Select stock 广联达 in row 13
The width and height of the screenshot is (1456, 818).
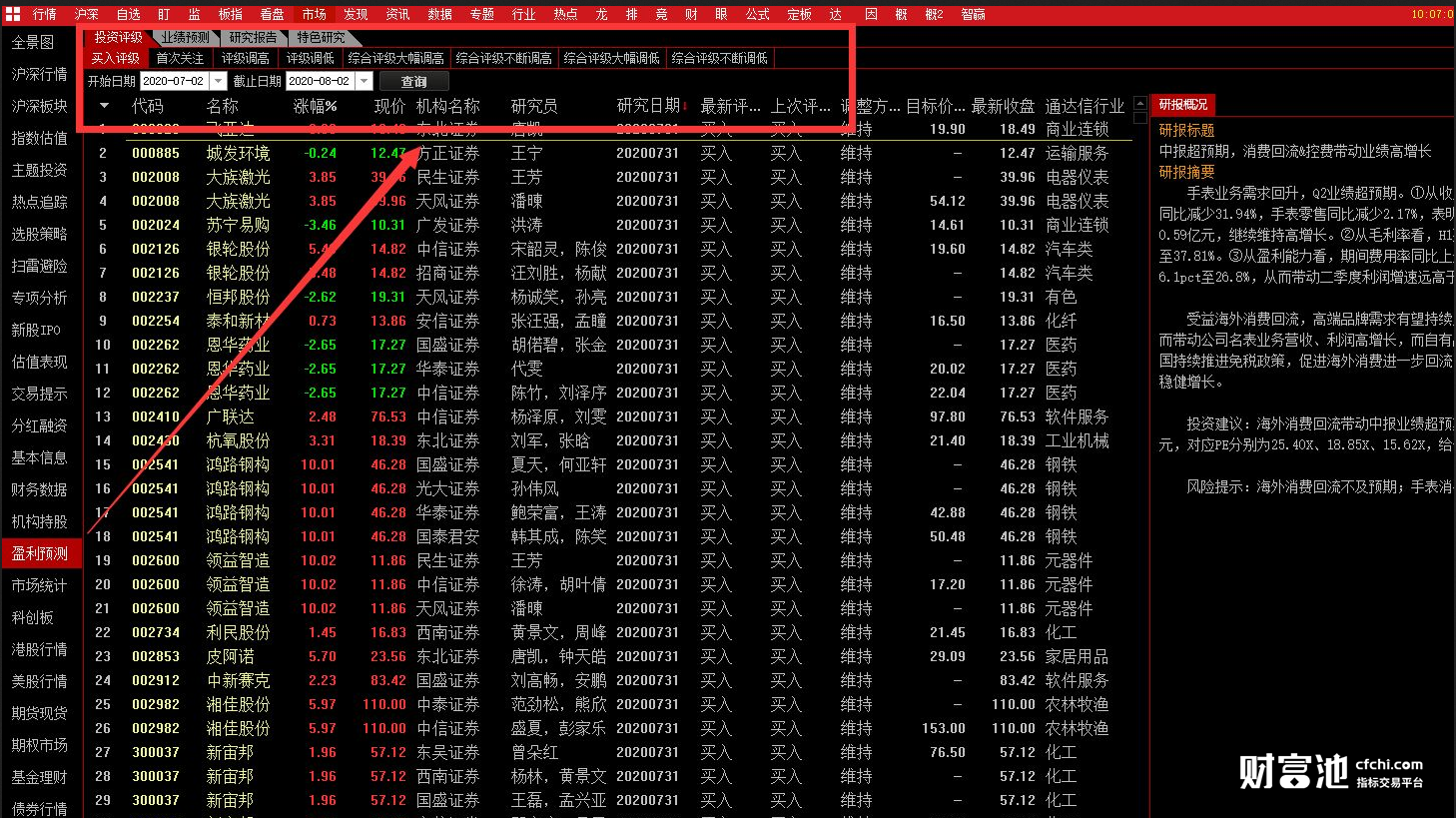pyautogui.click(x=230, y=416)
